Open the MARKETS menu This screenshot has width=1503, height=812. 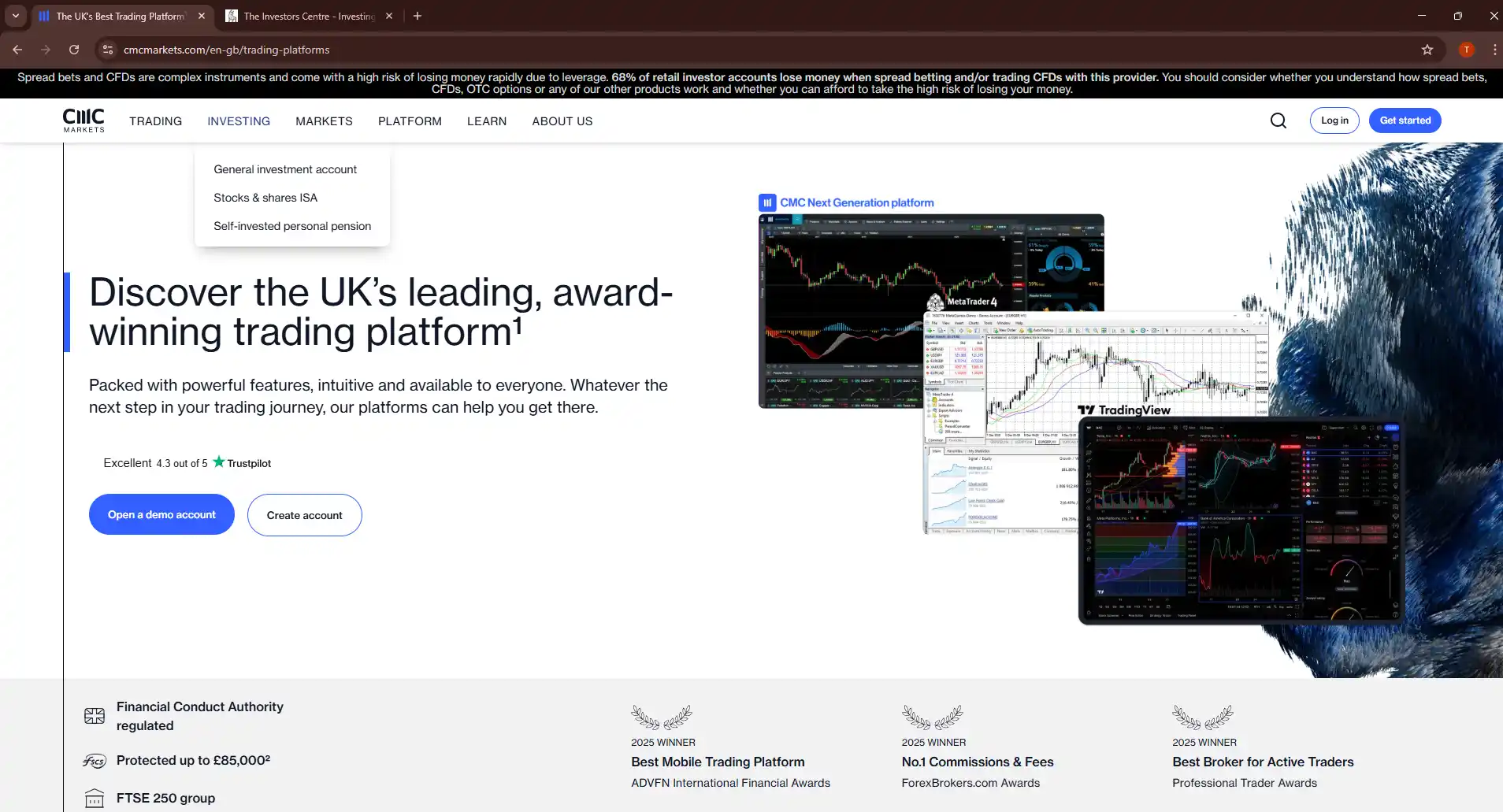[x=324, y=121]
